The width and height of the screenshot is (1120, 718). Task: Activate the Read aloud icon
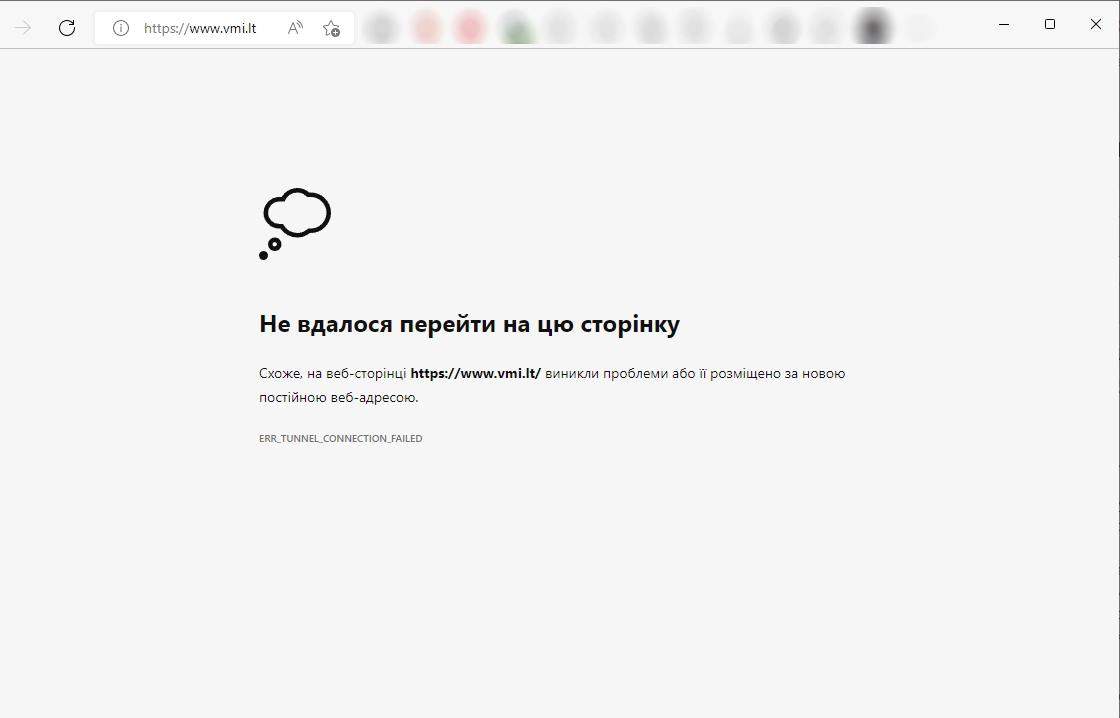tap(295, 28)
